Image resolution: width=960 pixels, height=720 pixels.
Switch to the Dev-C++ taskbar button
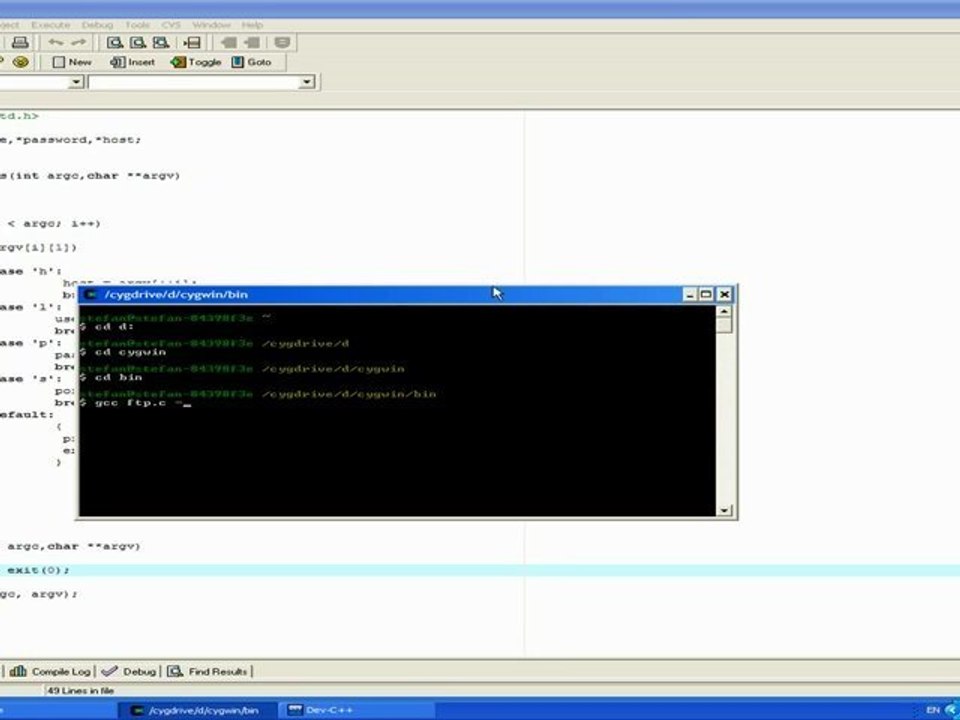click(x=357, y=710)
